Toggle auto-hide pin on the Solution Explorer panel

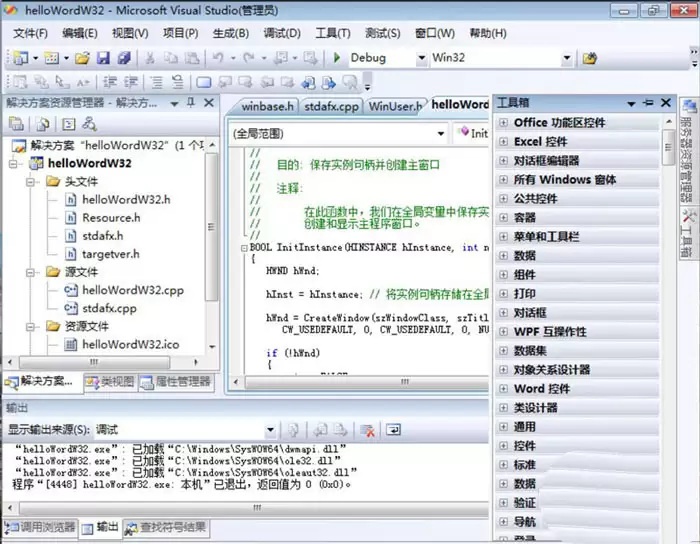point(192,102)
